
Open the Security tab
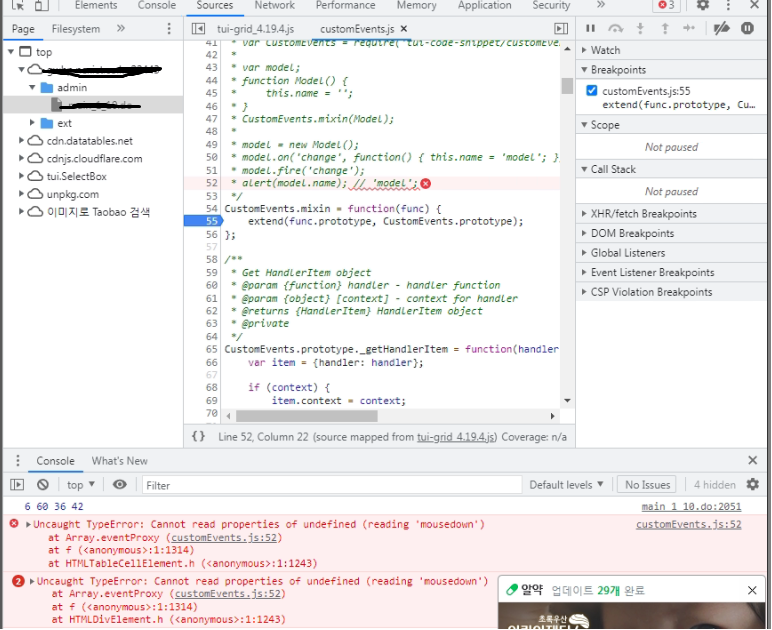[x=551, y=5]
